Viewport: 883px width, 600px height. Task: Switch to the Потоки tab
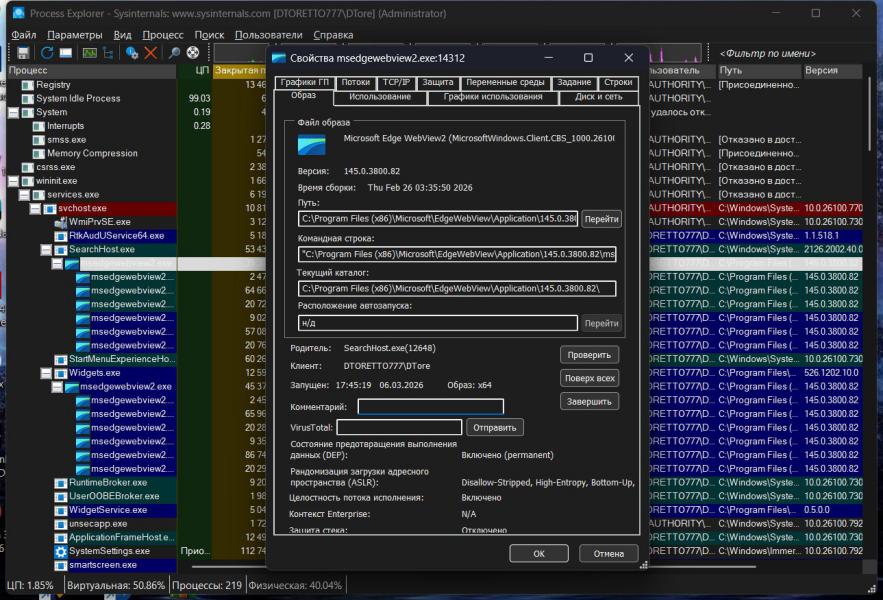pyautogui.click(x=355, y=83)
